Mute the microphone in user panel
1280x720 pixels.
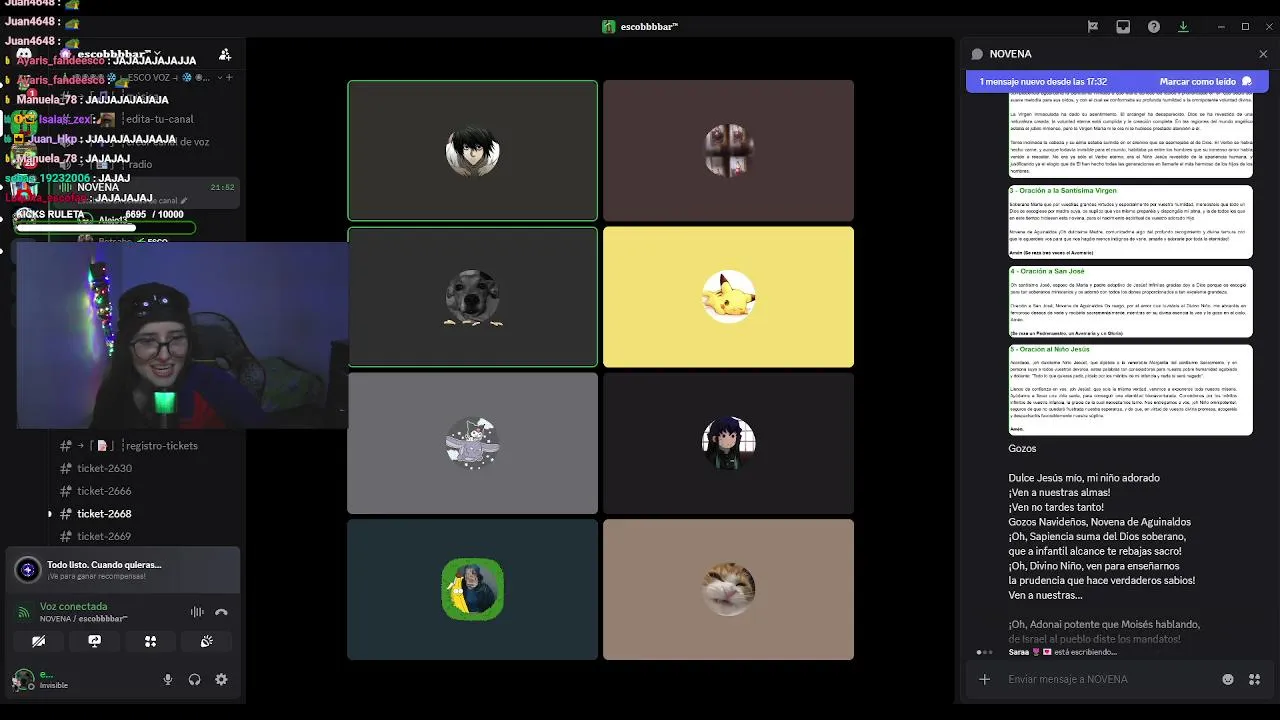pos(168,679)
